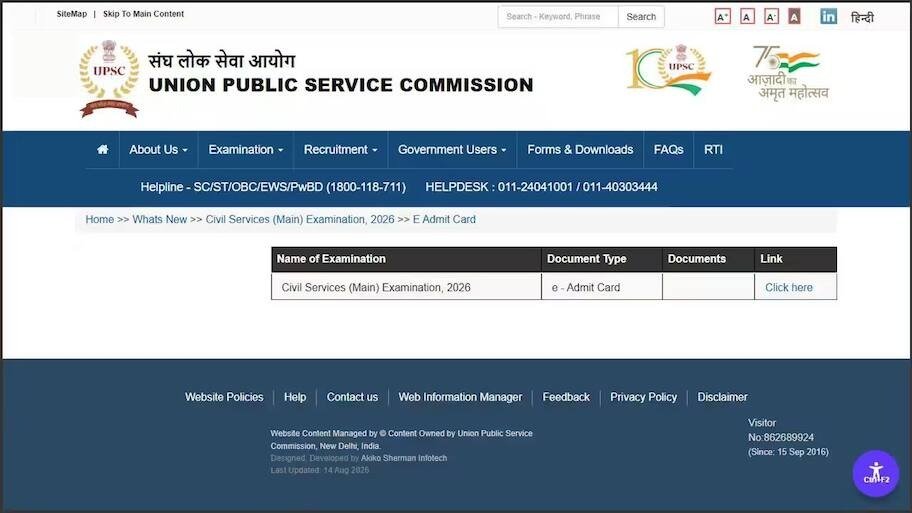912x513 pixels.
Task: Open the Contact us footer link
Action: point(352,397)
